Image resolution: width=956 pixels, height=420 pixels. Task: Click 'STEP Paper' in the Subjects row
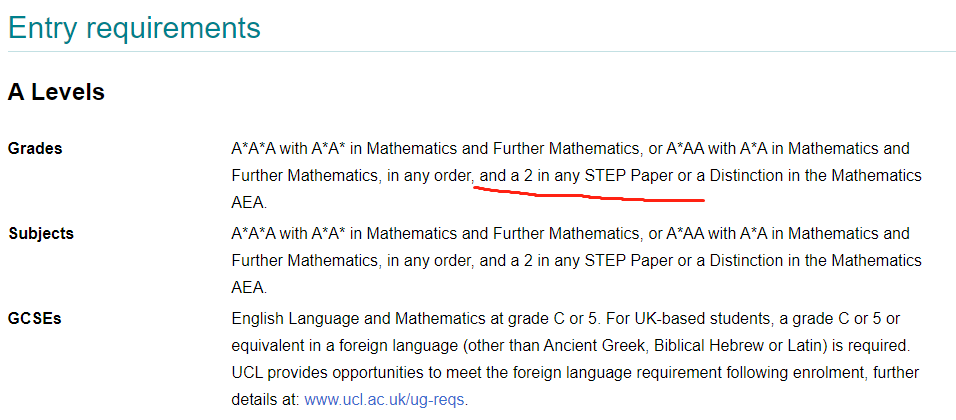point(629,262)
